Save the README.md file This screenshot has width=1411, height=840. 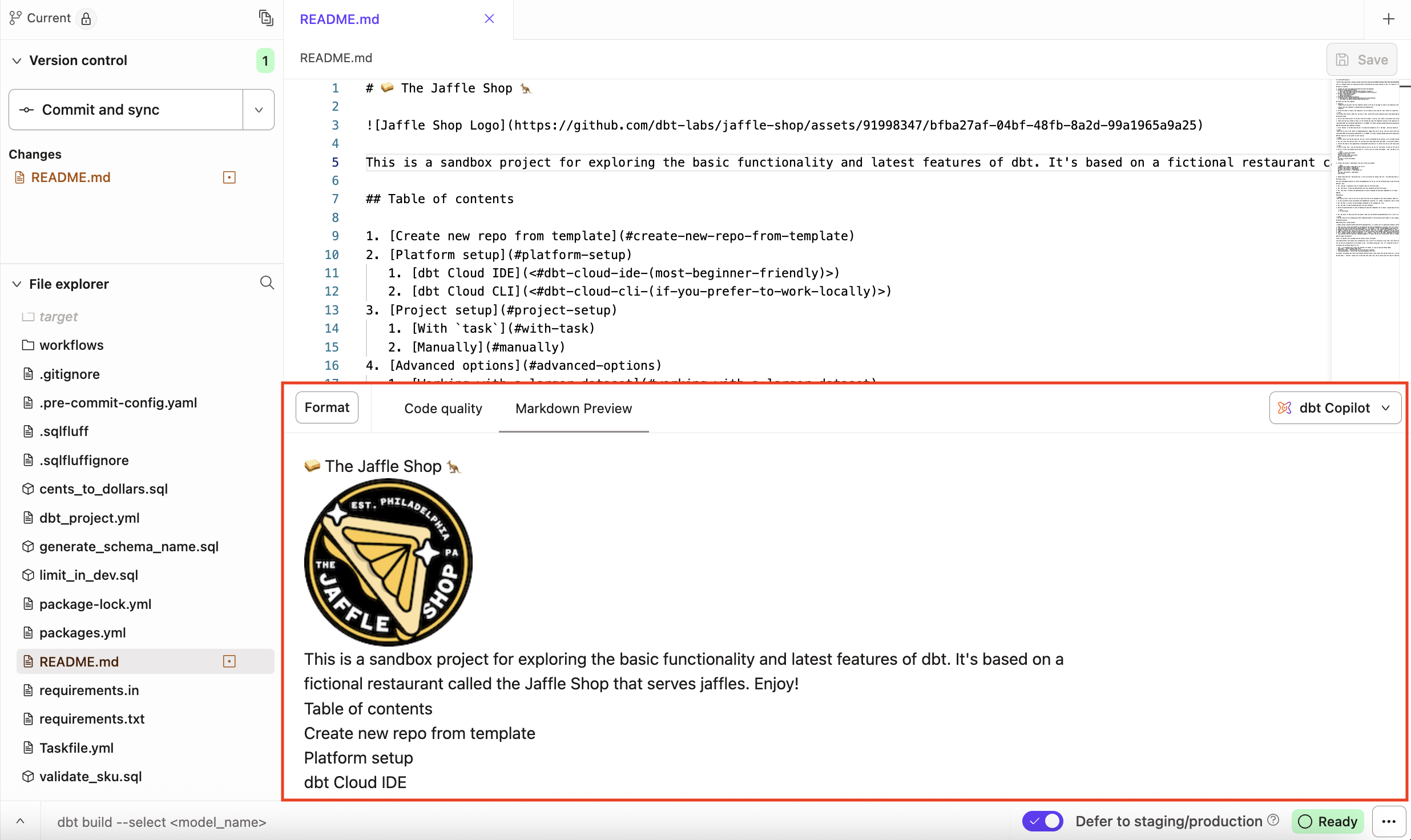click(1361, 59)
